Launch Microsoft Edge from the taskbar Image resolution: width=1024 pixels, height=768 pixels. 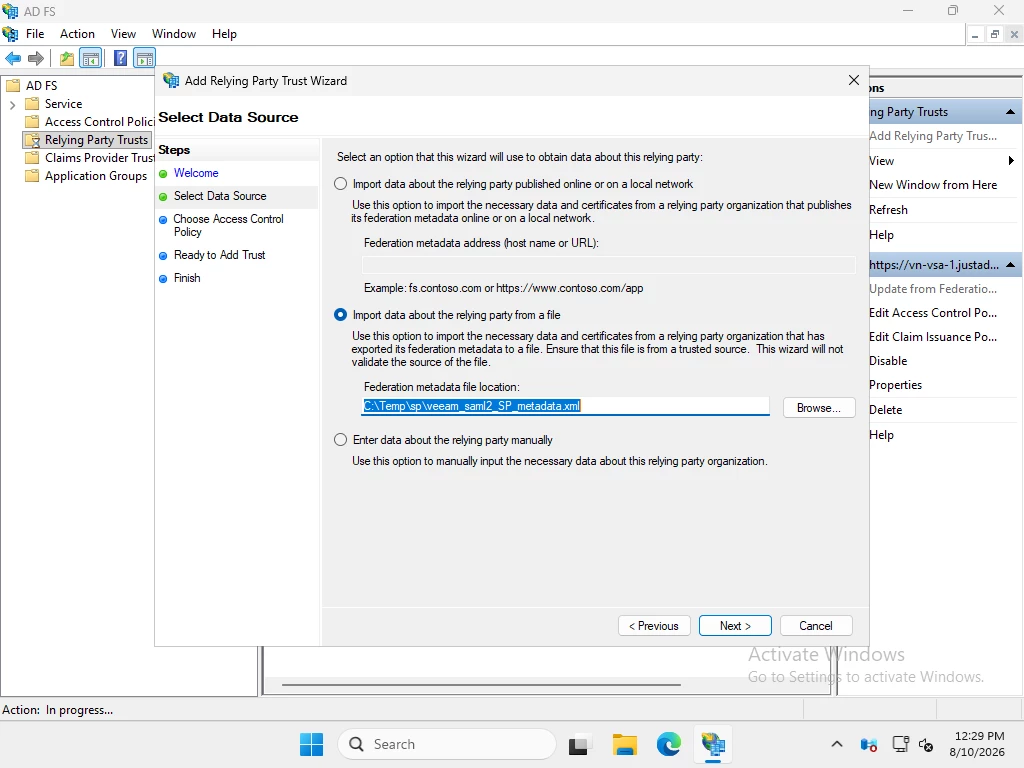(669, 744)
